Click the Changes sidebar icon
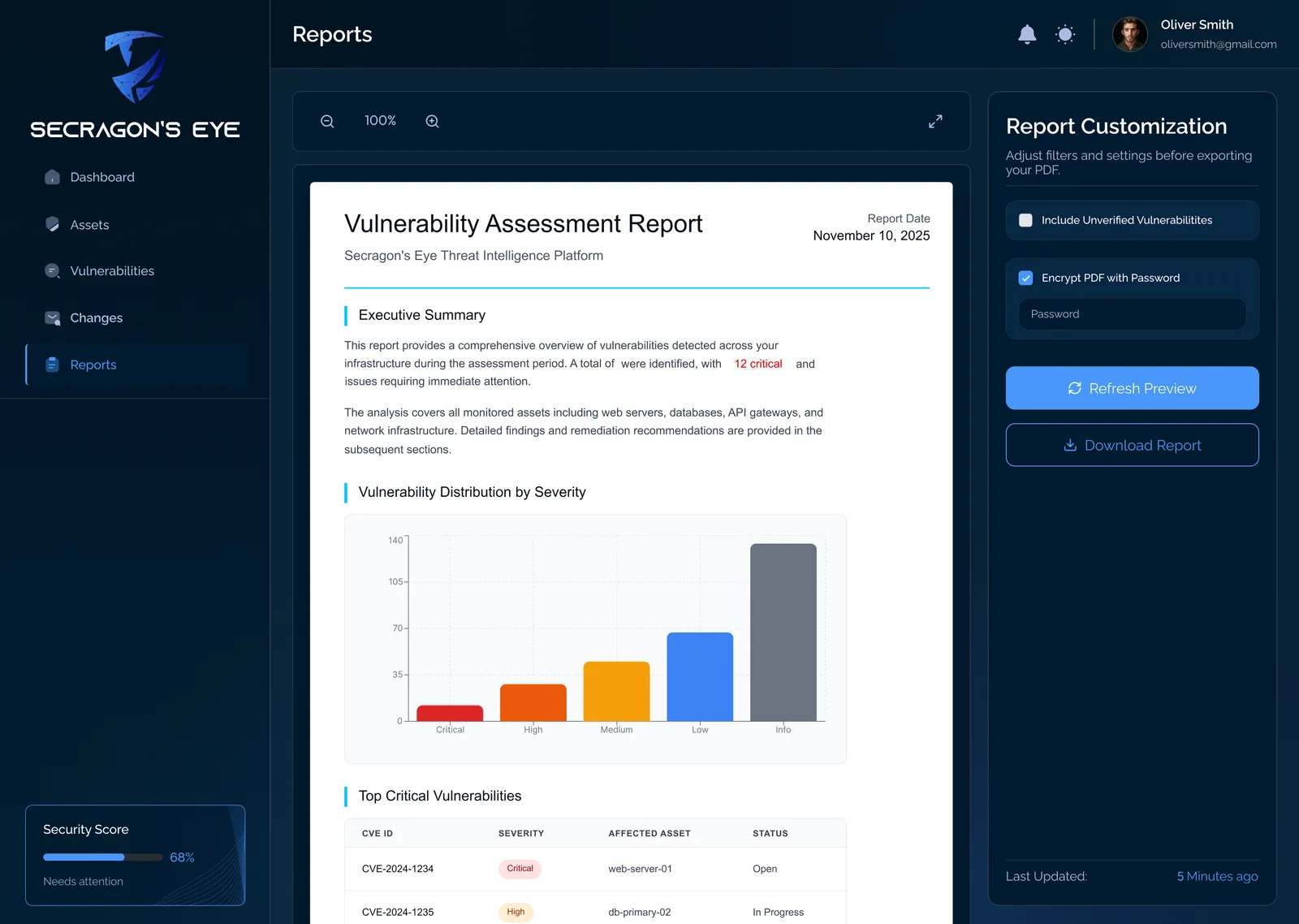 tap(52, 318)
